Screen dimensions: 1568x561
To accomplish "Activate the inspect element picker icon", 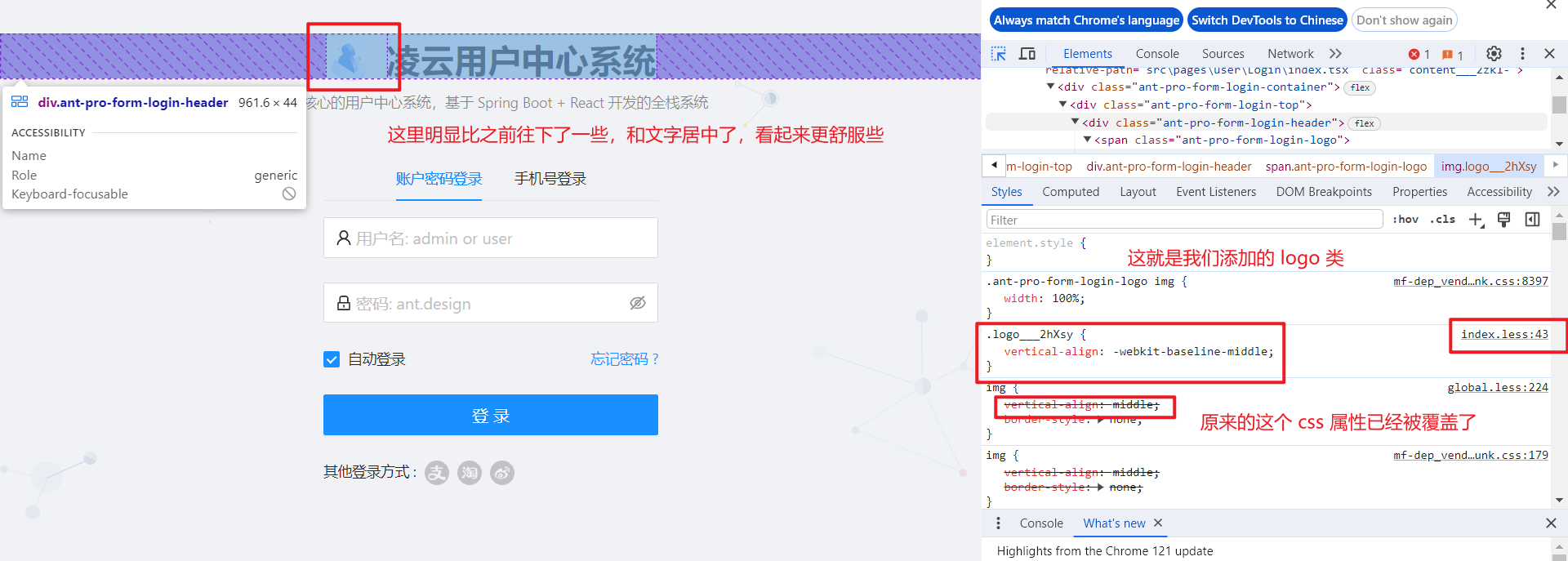I will [x=998, y=54].
